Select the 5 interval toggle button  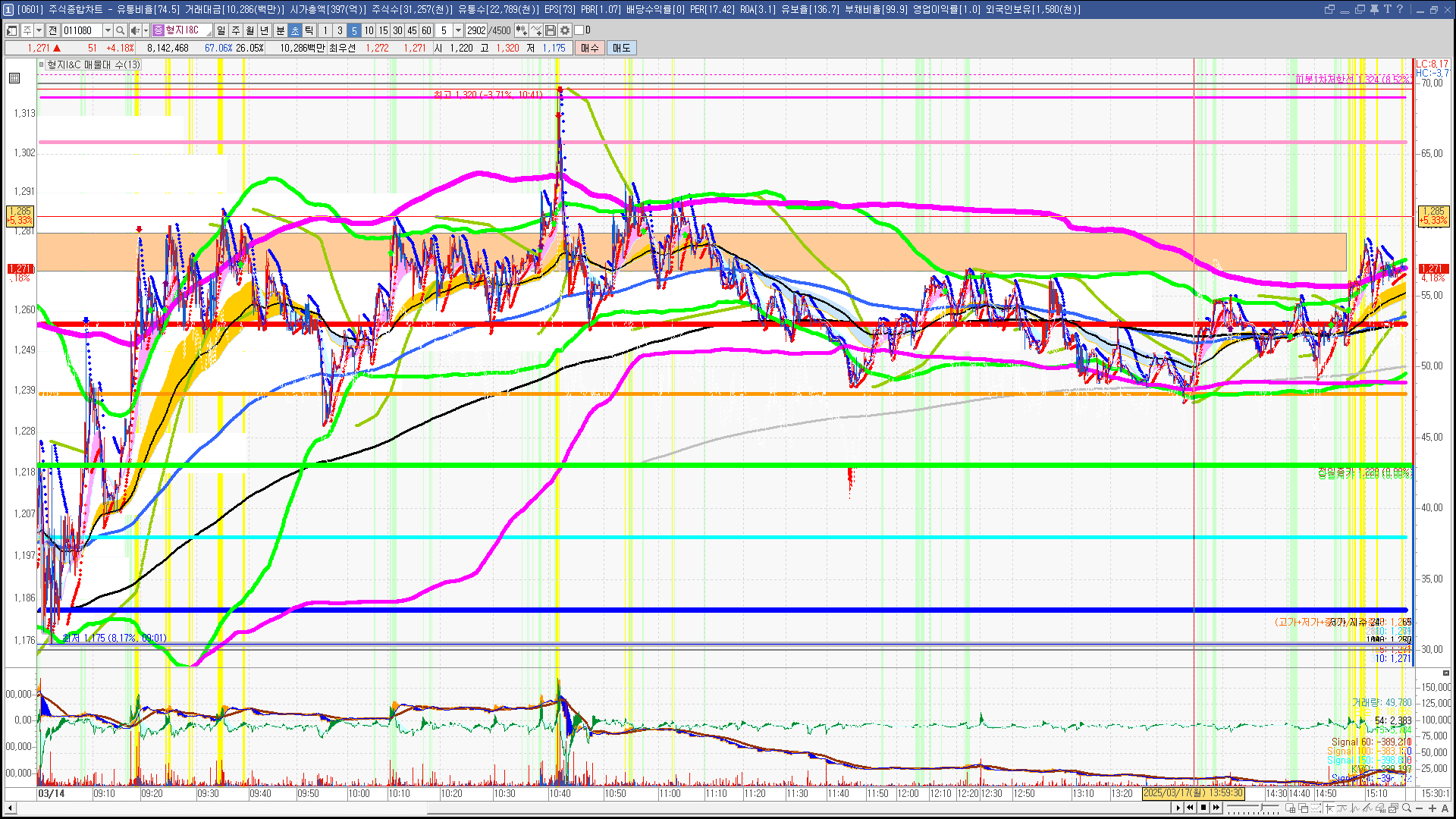[x=354, y=30]
